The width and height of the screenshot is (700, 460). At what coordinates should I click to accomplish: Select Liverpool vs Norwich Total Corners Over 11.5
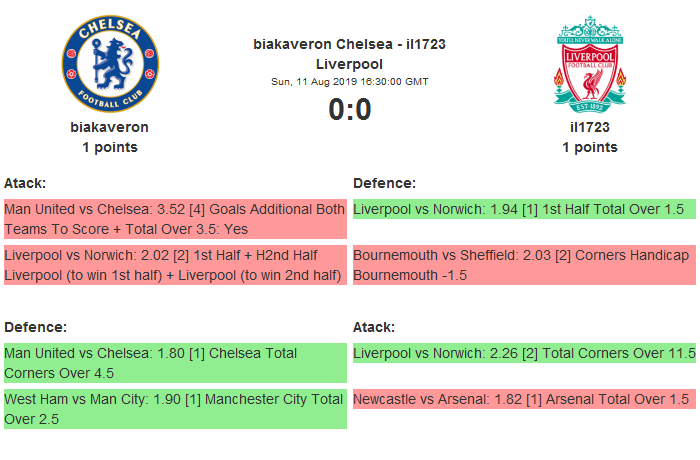coord(524,352)
